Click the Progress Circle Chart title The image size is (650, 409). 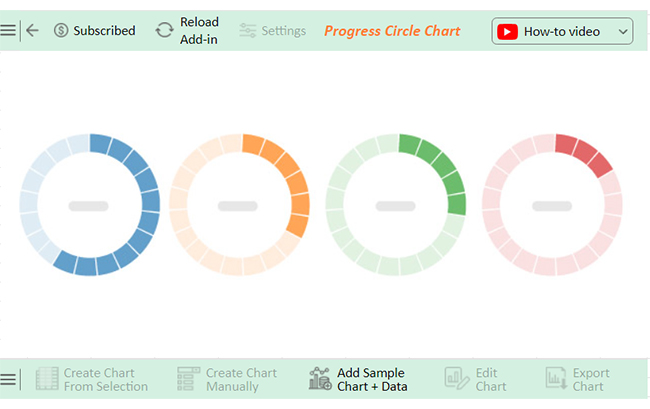392,31
